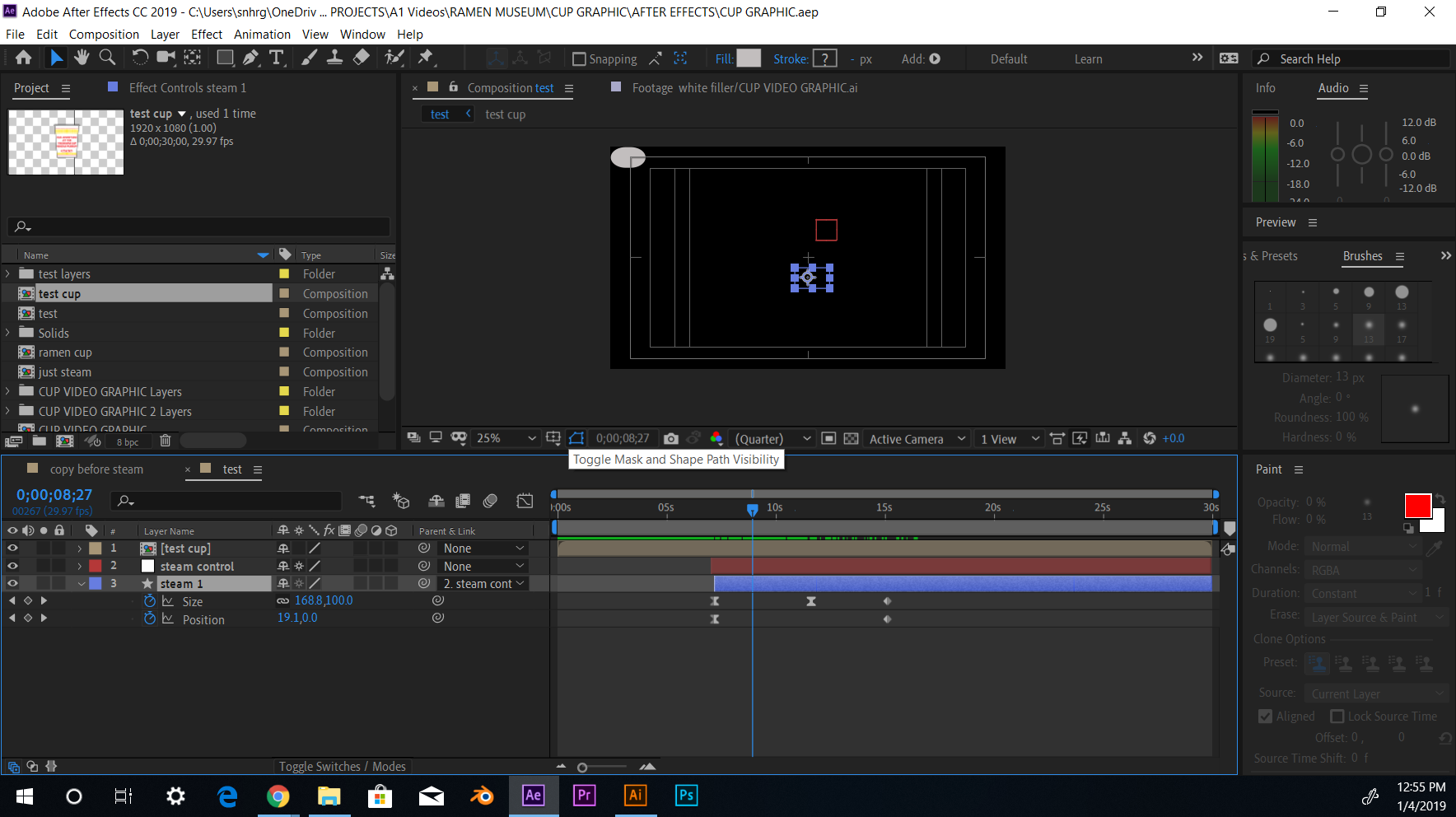This screenshot has height=817, width=1456.
Task: Hide the test cup layer
Action: tap(12, 548)
